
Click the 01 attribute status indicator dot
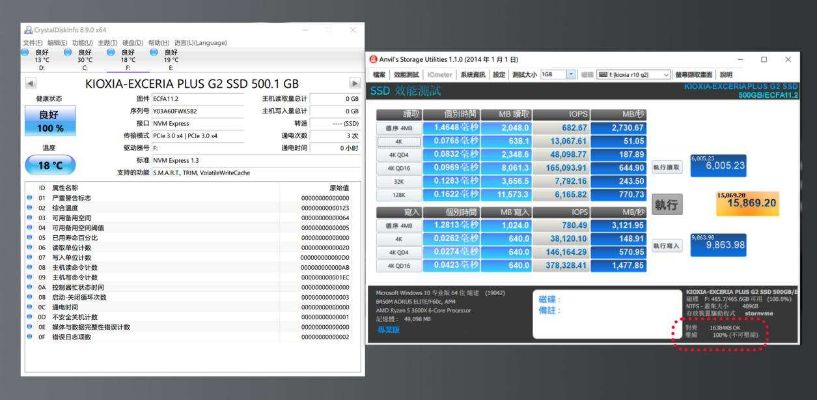pos(29,198)
